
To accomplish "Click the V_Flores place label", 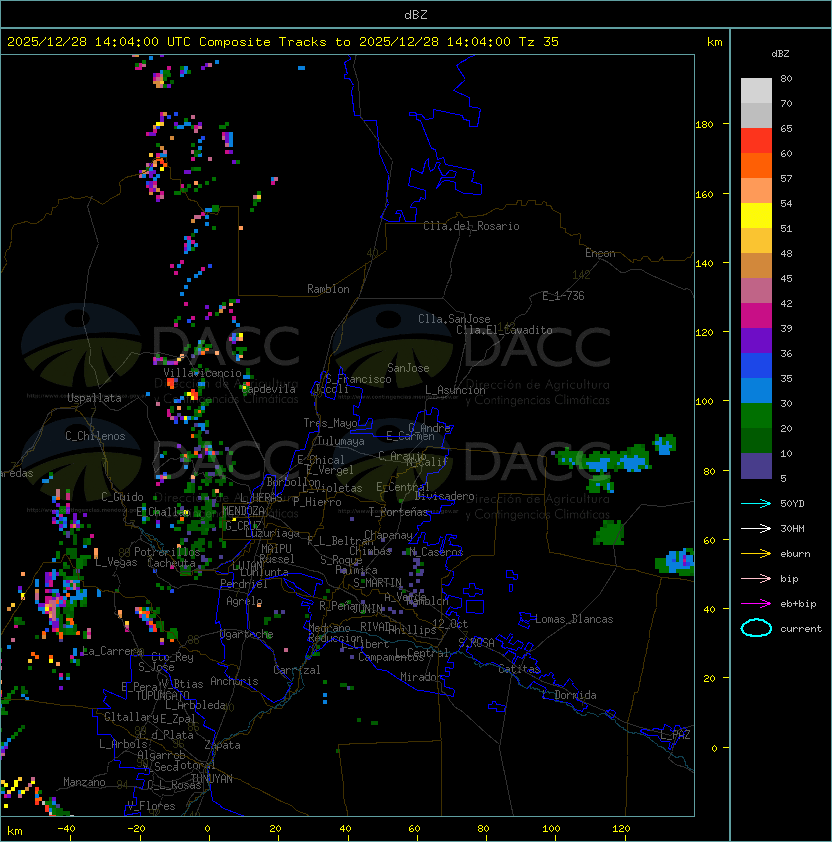I will pos(151,805).
